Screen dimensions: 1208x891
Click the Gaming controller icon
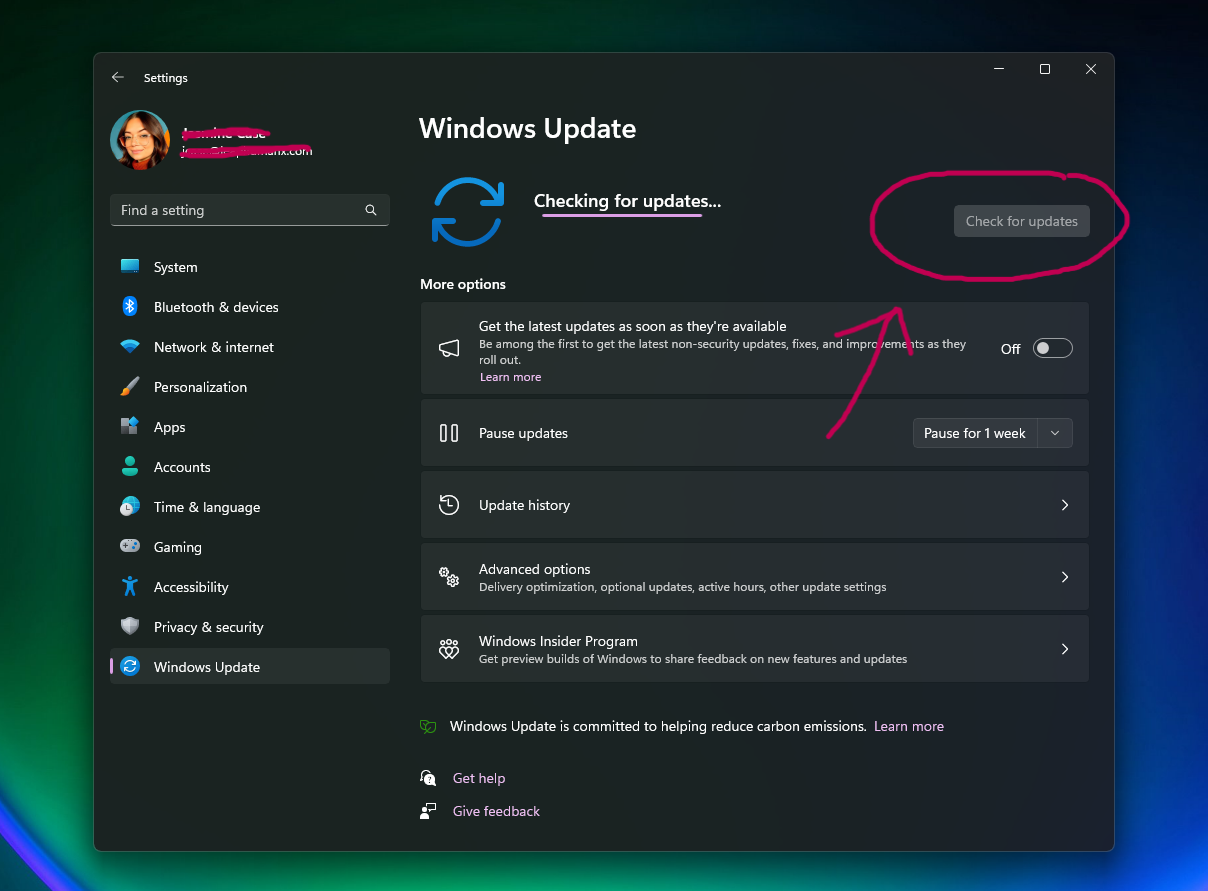tap(130, 547)
